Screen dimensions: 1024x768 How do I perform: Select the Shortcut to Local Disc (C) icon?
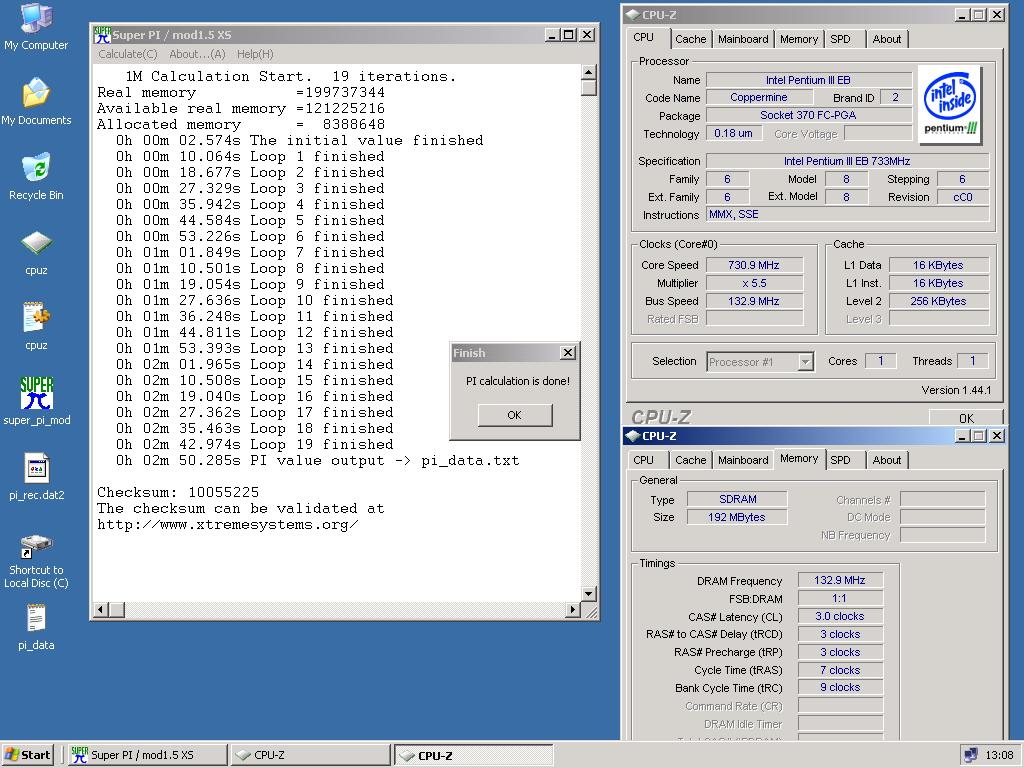[36, 560]
